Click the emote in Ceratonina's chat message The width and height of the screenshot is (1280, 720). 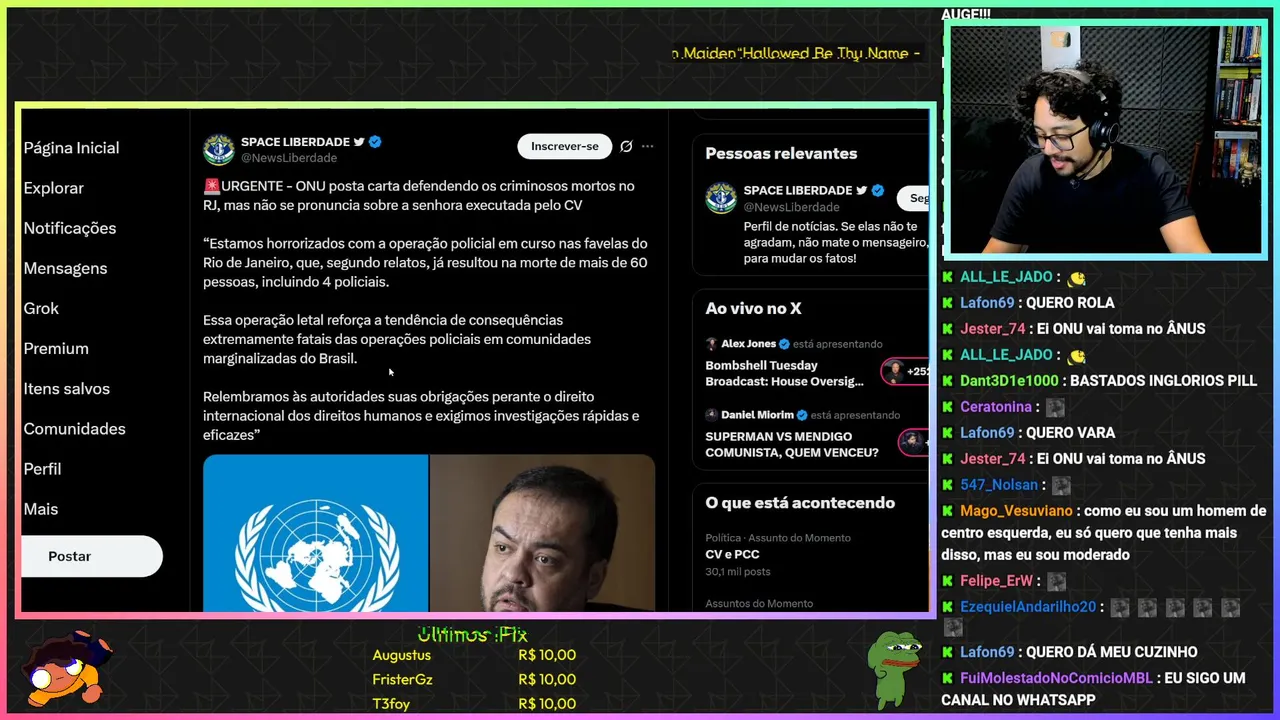tap(1055, 408)
